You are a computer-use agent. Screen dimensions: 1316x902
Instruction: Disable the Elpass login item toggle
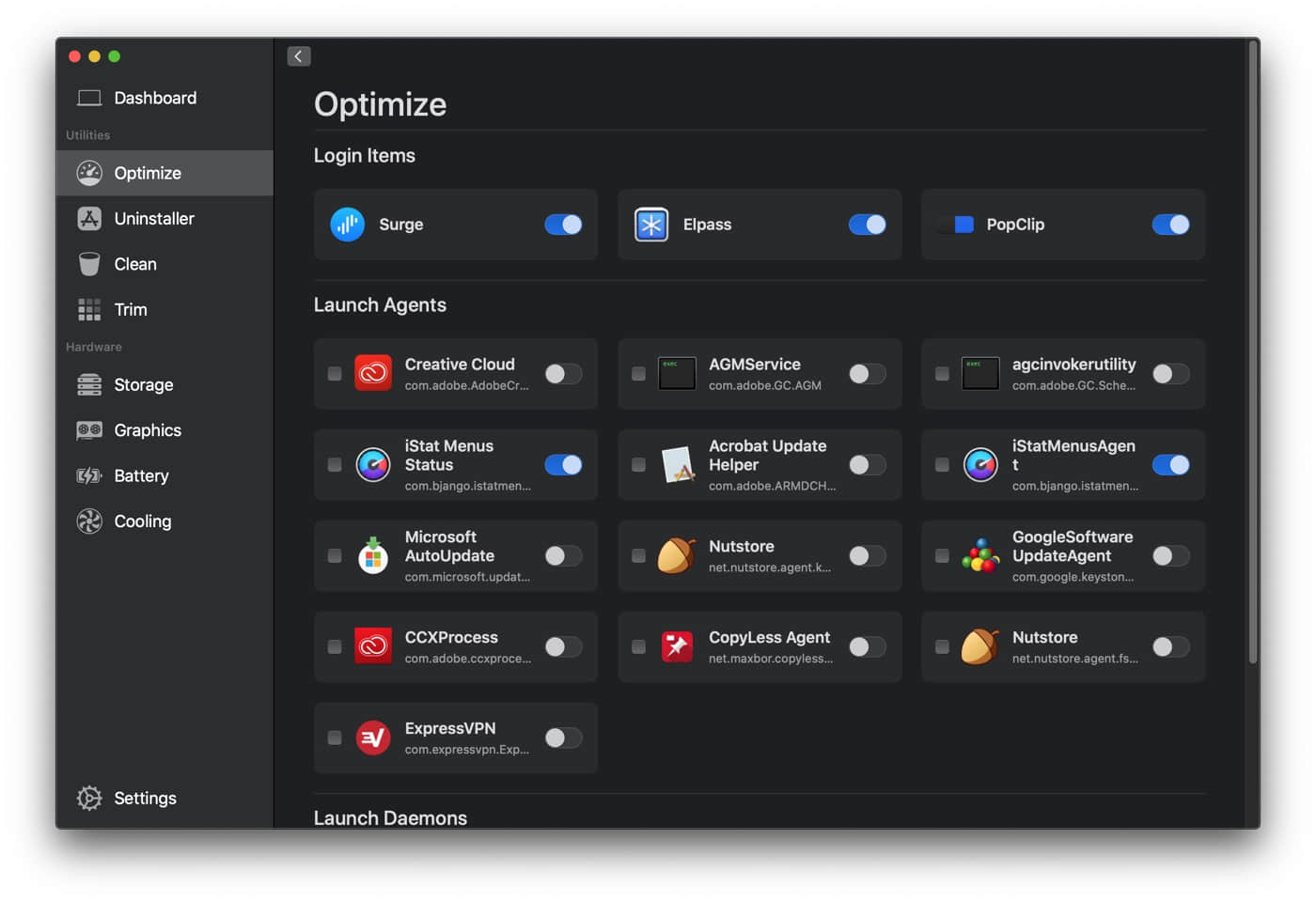point(867,225)
